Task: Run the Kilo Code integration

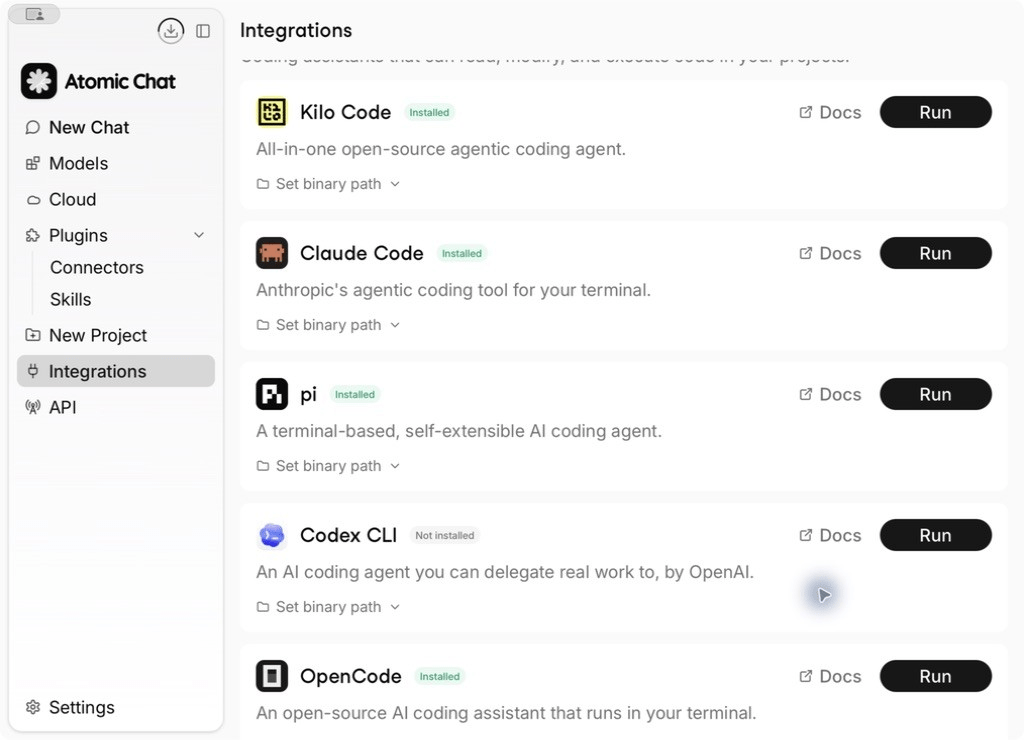Action: (935, 112)
